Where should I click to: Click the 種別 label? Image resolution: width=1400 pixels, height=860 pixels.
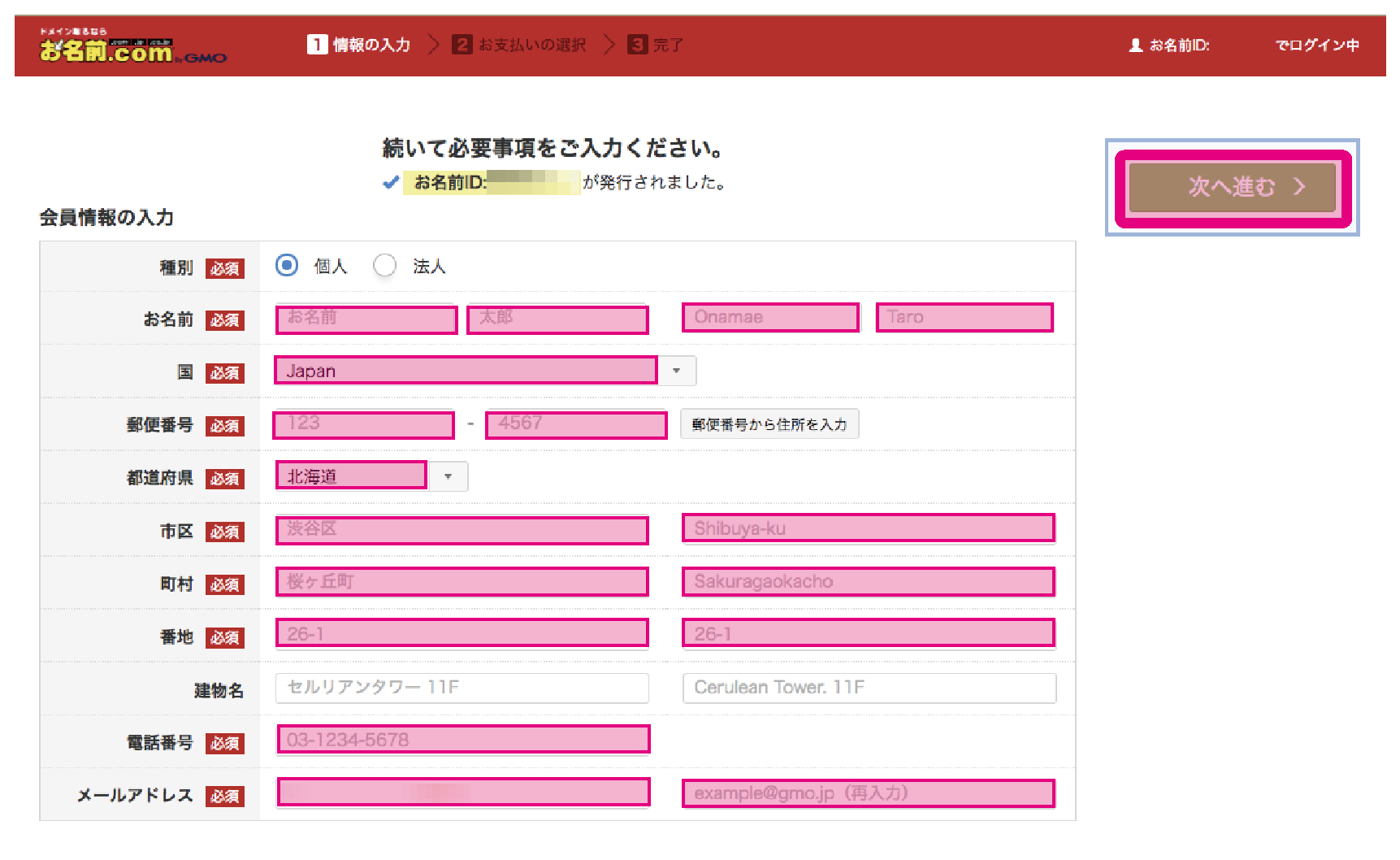click(176, 267)
